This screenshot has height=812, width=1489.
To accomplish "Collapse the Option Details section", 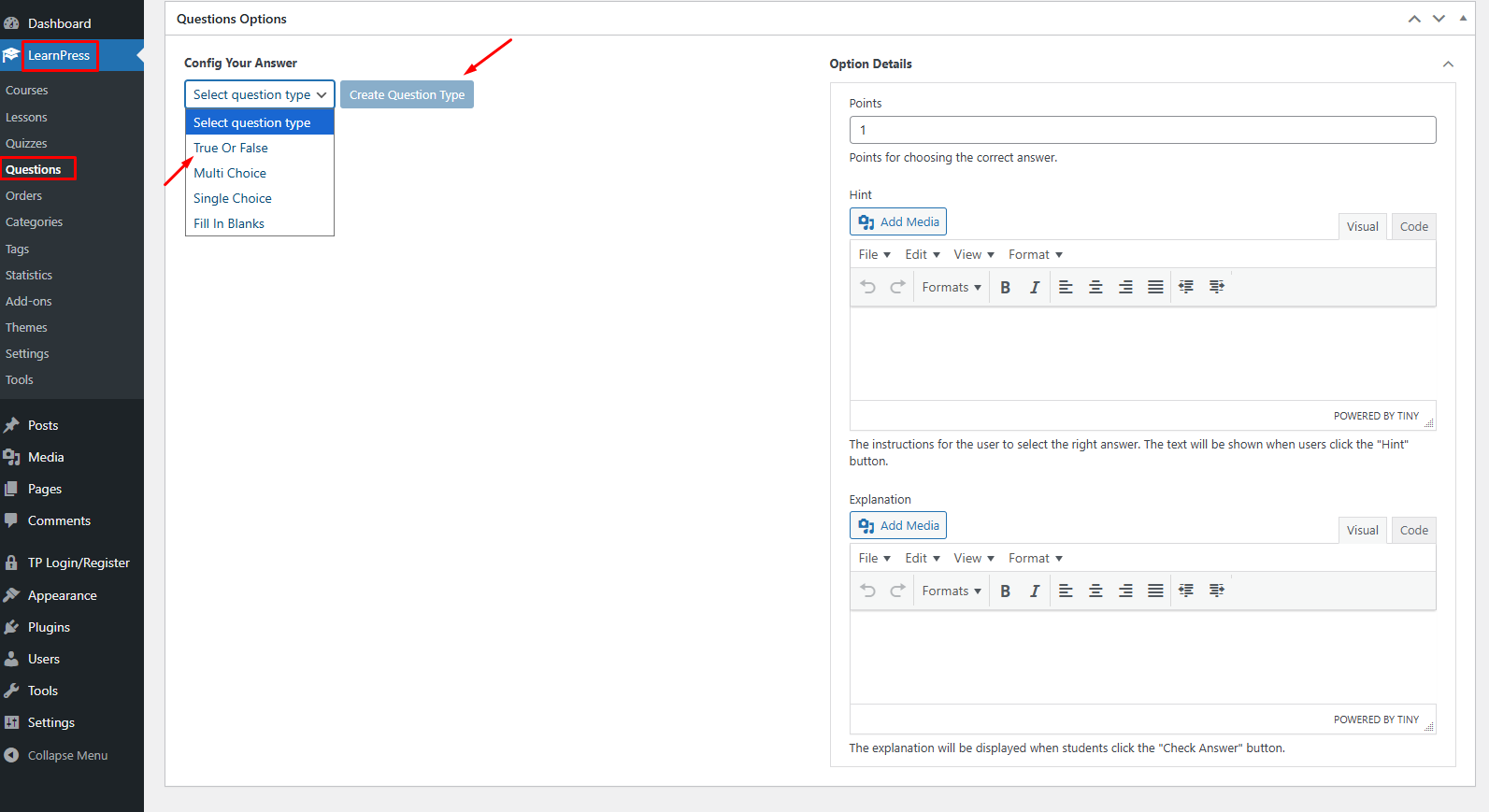I will [x=1447, y=64].
